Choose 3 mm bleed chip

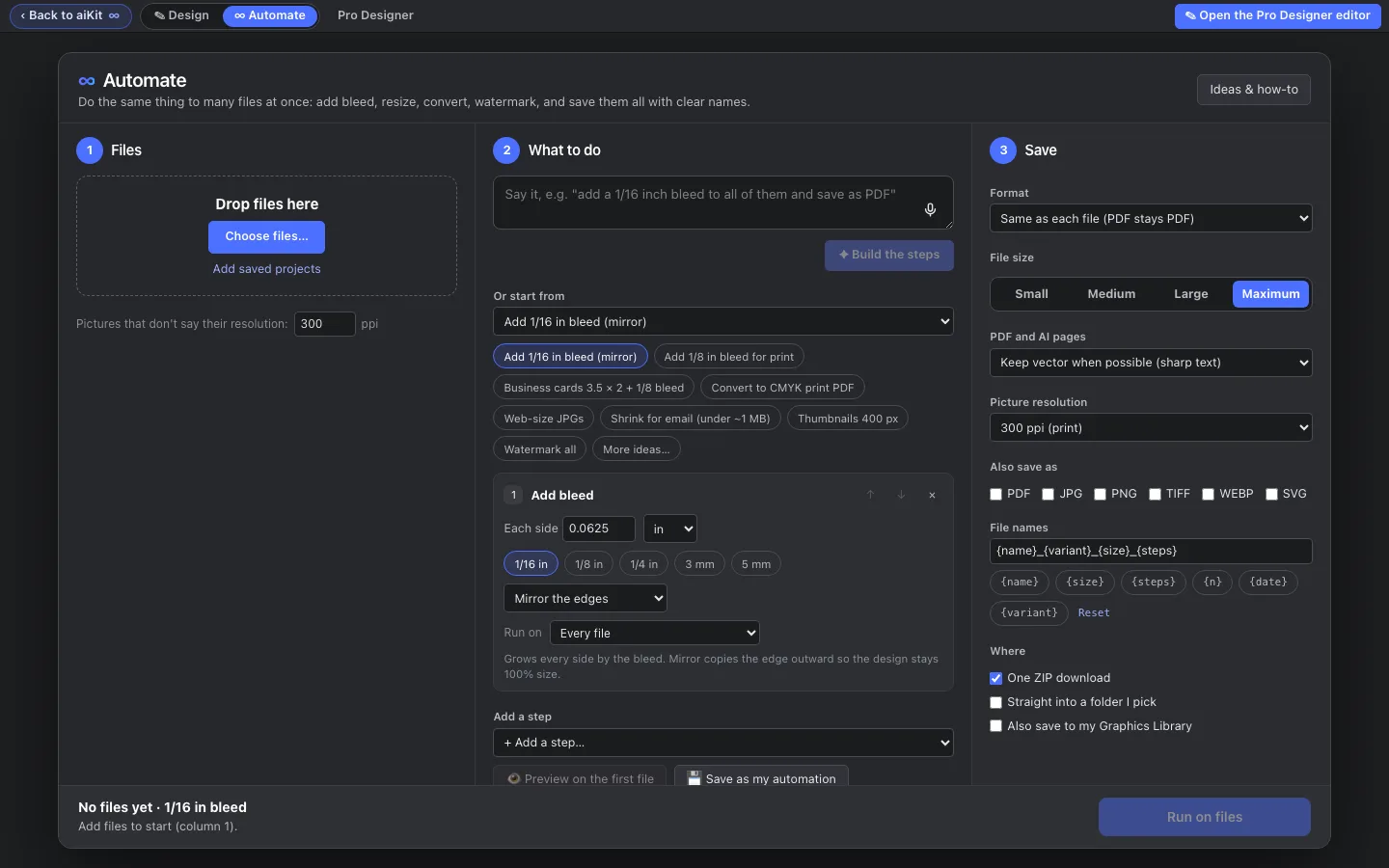coord(700,564)
